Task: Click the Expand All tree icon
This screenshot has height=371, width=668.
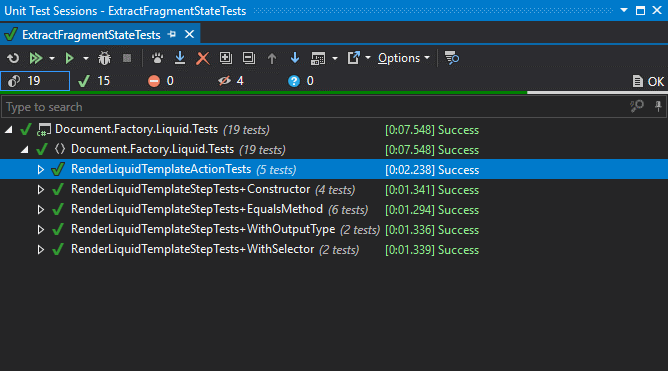Action: [x=226, y=58]
